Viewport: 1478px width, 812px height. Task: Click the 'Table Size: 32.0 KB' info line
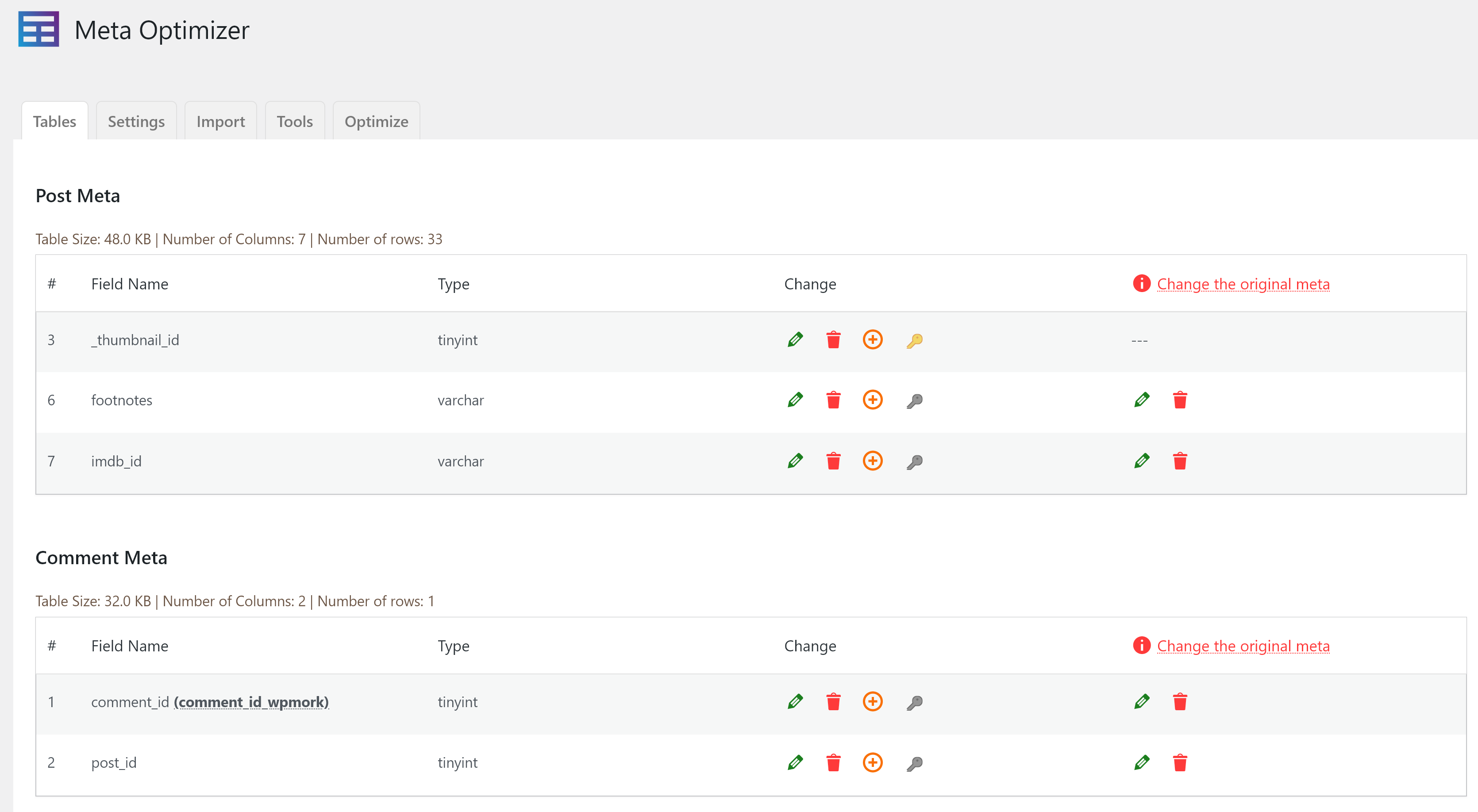[235, 601]
